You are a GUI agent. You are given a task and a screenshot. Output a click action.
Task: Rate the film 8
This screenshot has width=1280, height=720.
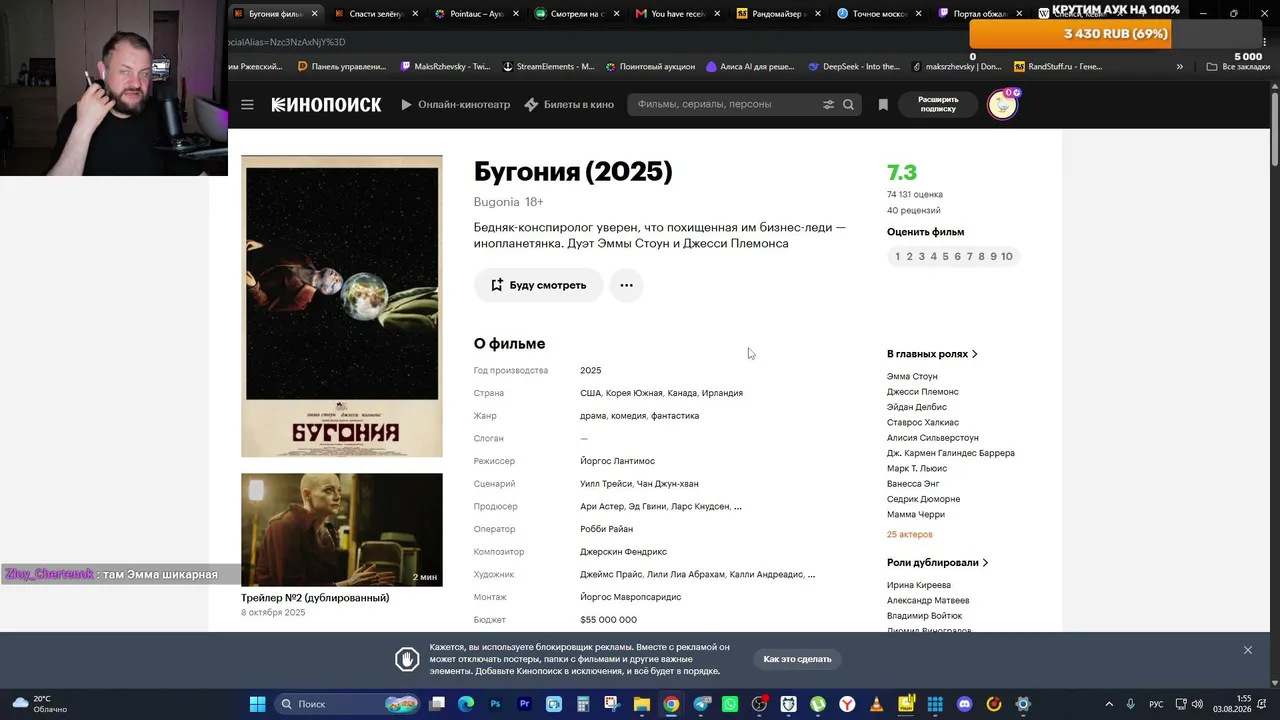[x=981, y=257]
